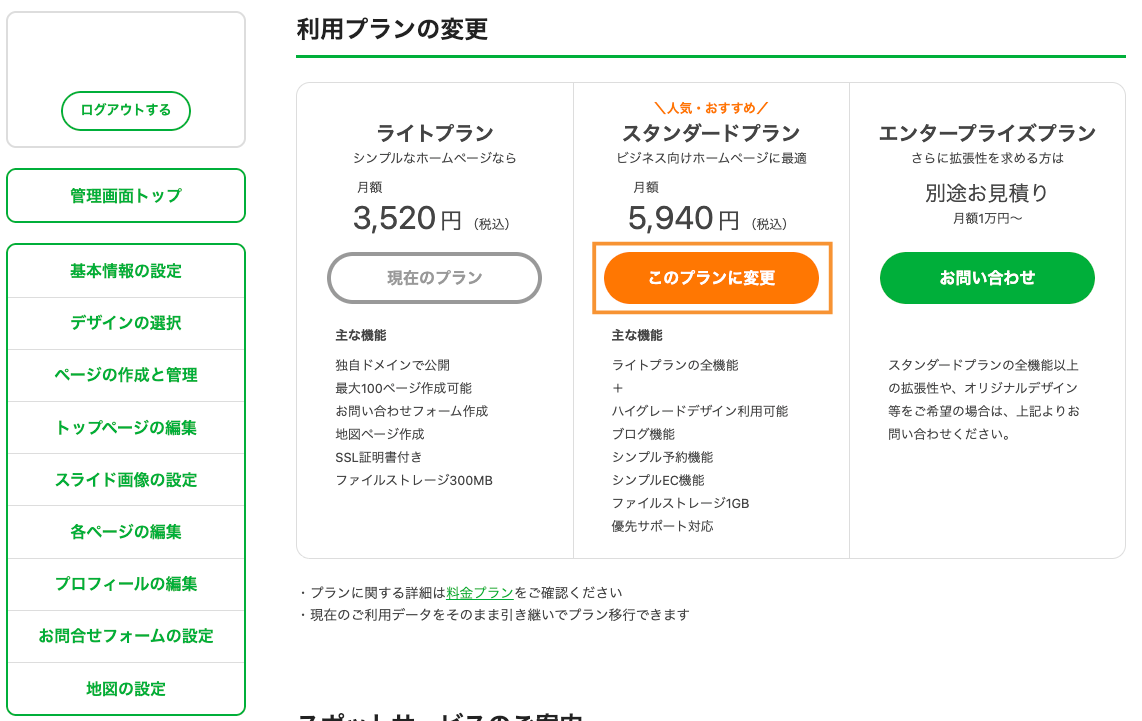Open プロフィールの編集 page

[125, 584]
